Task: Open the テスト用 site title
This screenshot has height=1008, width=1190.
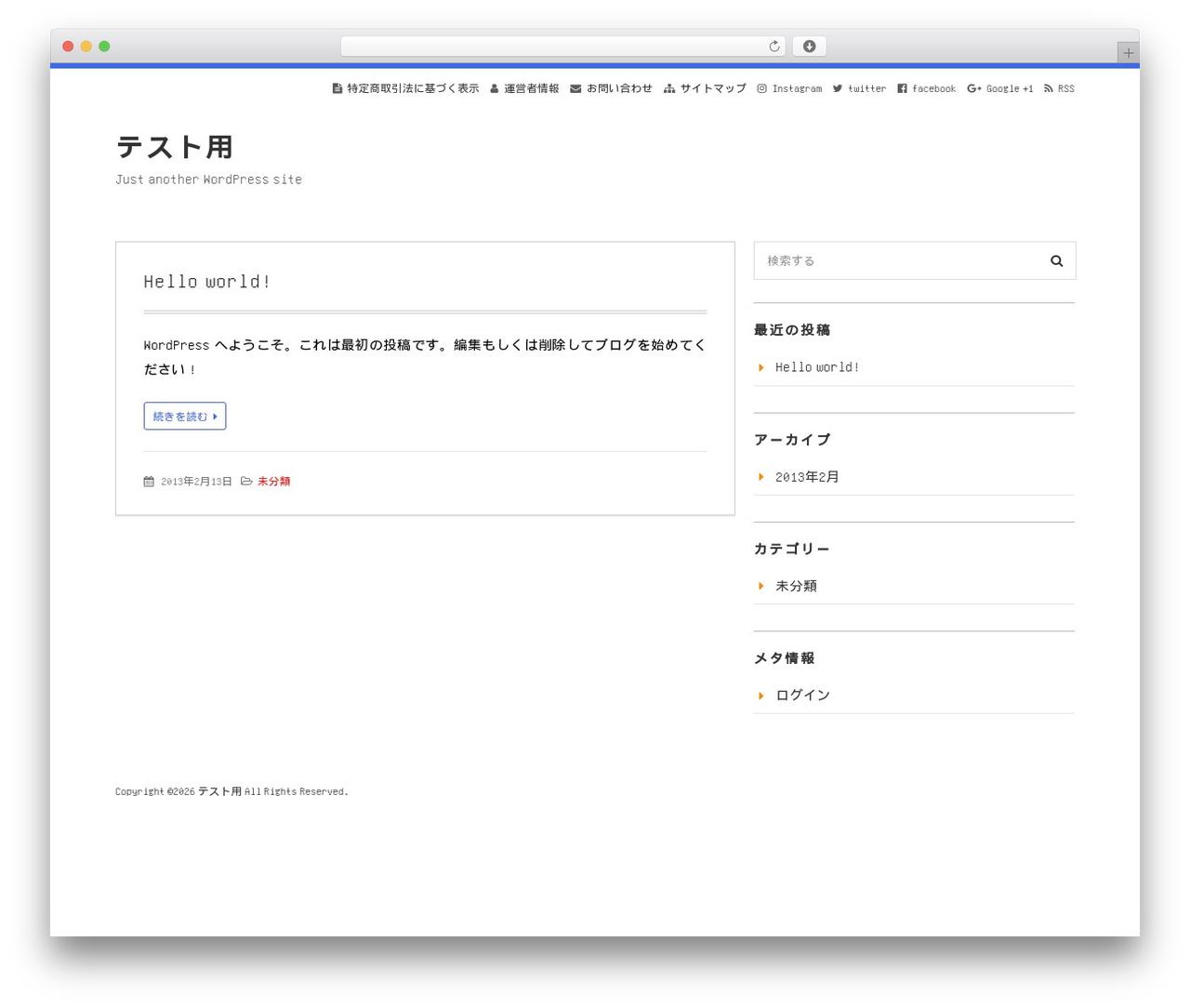Action: tap(175, 147)
